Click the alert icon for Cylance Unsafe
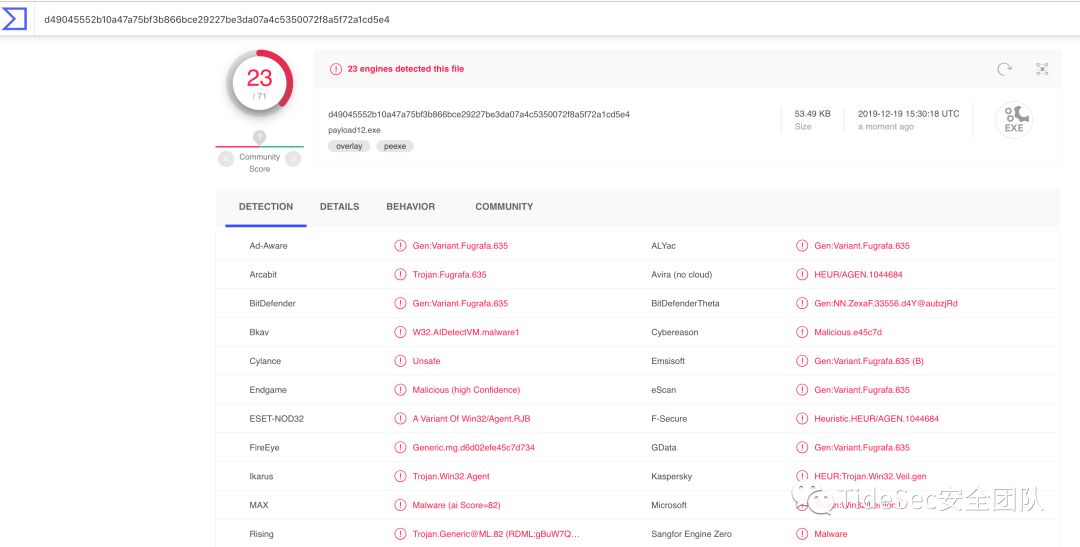This screenshot has height=547, width=1080. [400, 361]
